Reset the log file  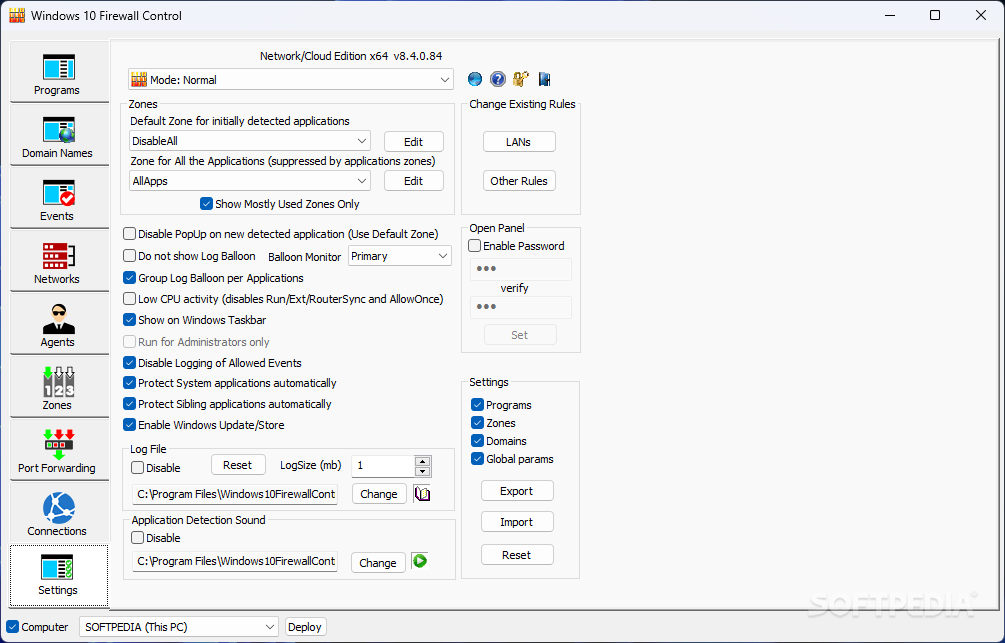(x=238, y=465)
